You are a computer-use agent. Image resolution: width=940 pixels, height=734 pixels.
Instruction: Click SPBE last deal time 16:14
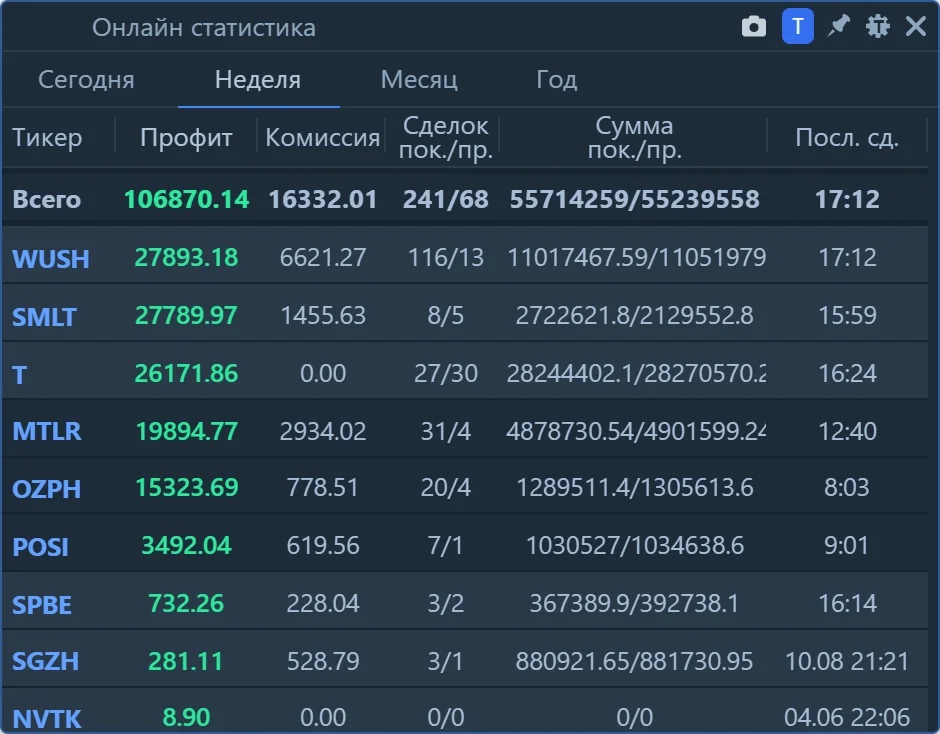coord(847,603)
